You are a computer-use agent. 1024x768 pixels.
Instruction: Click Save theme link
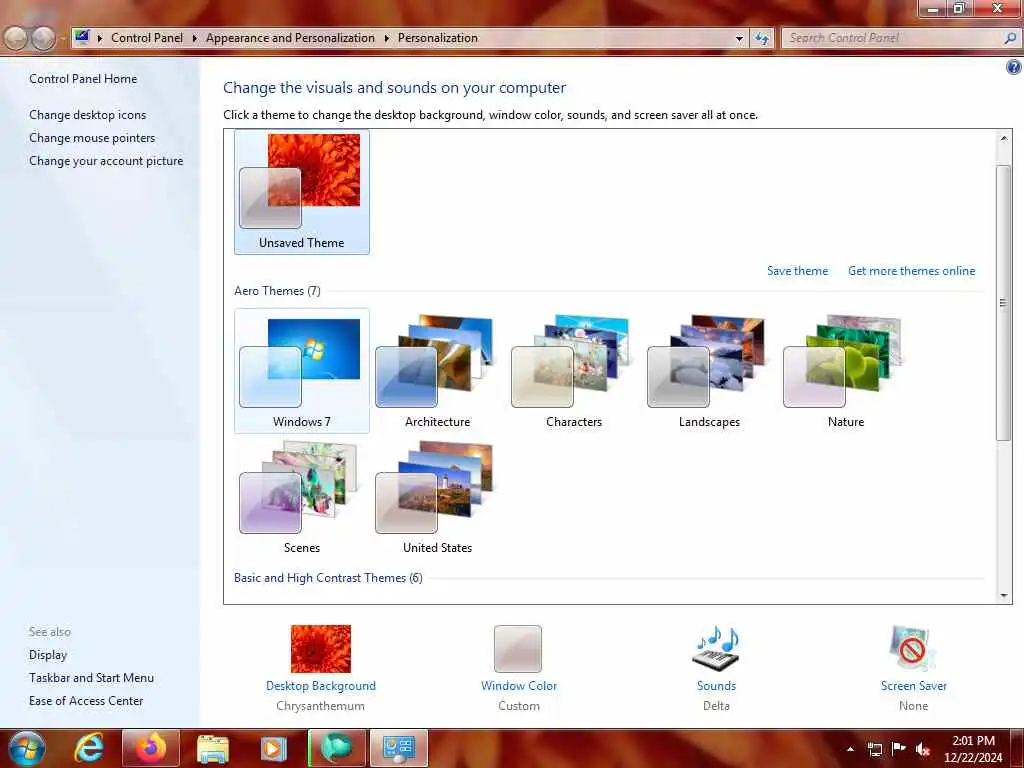pyautogui.click(x=797, y=270)
